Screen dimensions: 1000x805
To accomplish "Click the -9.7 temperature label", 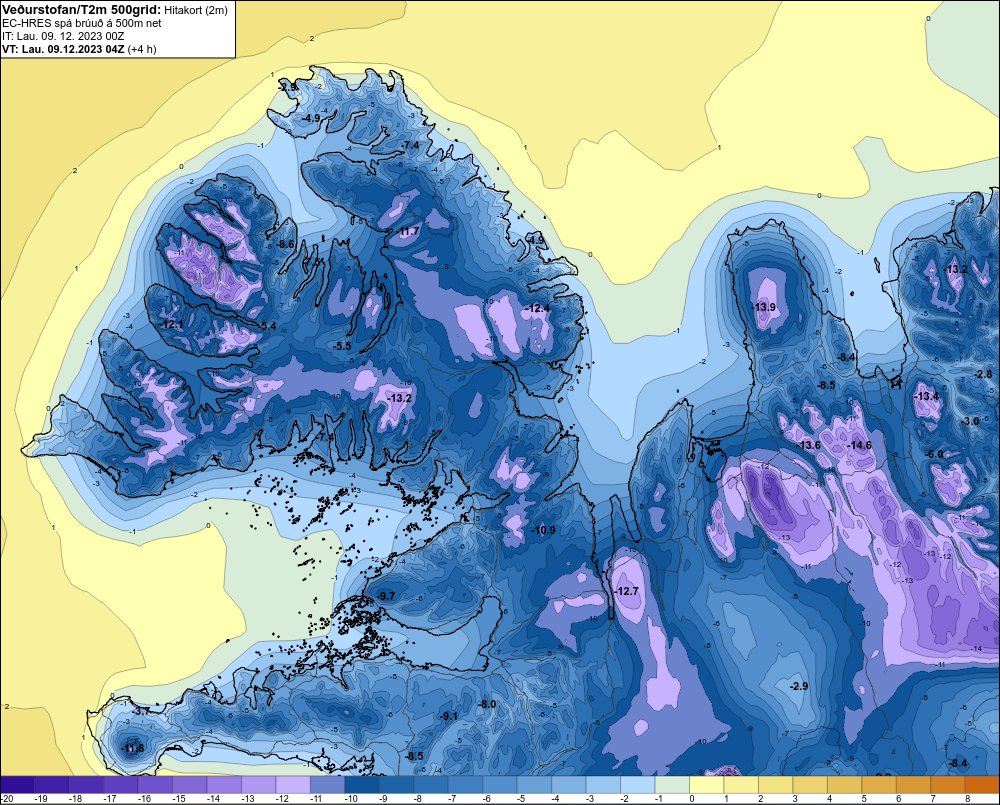I will tap(386, 596).
